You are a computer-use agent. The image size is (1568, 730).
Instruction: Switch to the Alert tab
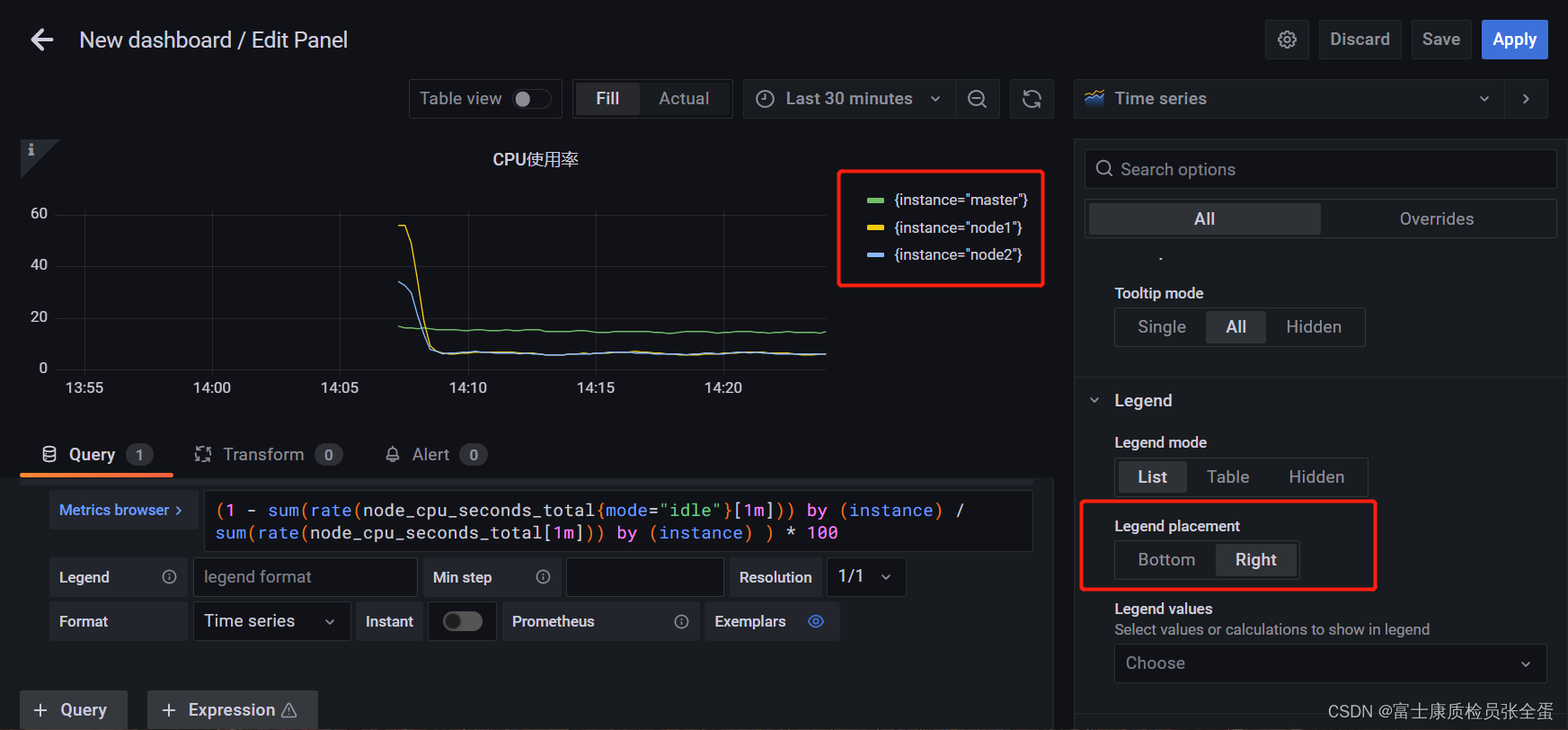coord(436,454)
